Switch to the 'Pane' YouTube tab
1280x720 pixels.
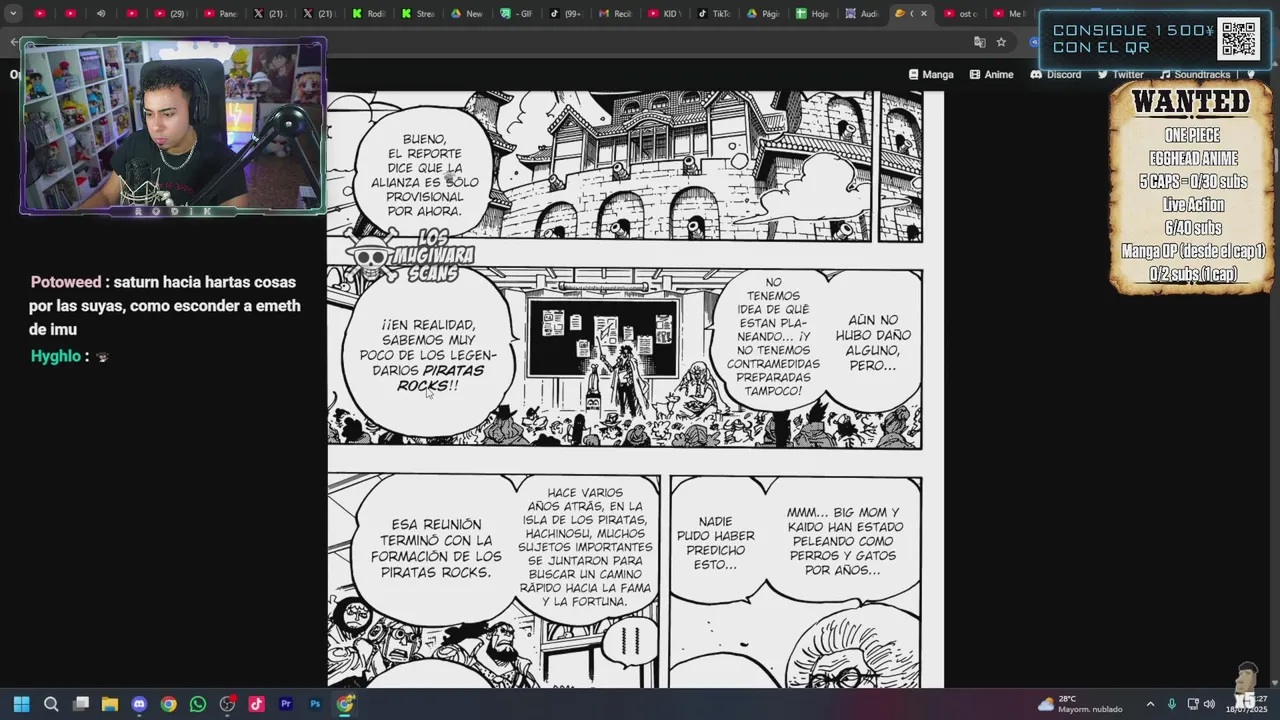coord(220,14)
